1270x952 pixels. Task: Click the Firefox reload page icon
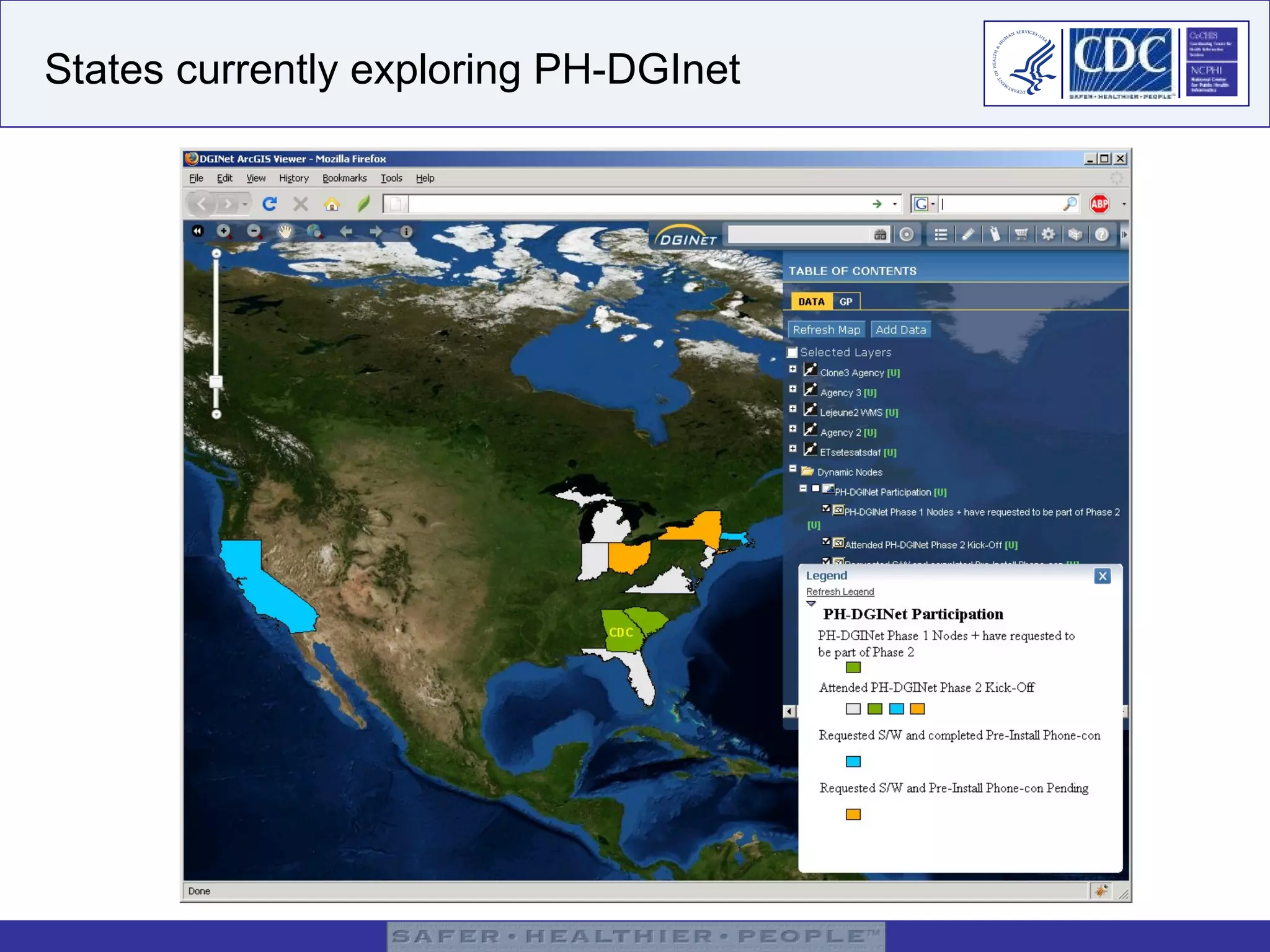point(269,204)
